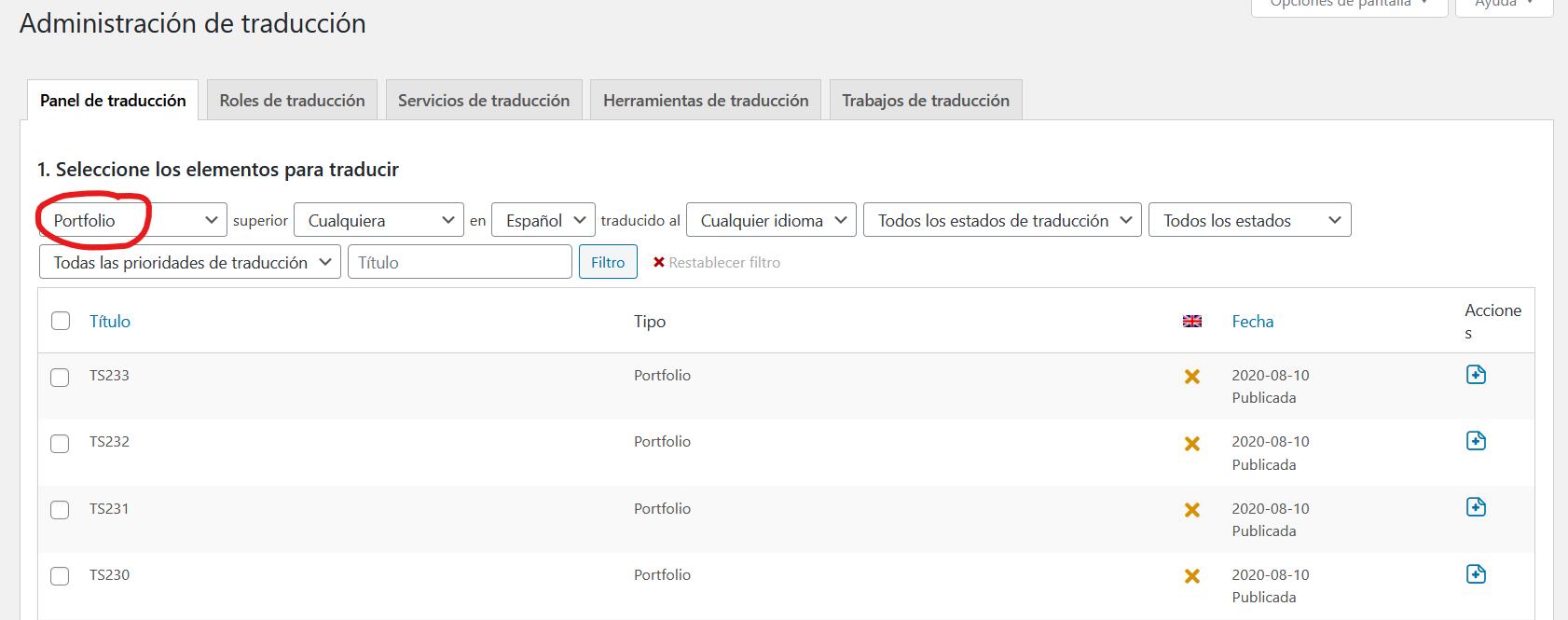This screenshot has width=1568, height=620.
Task: Check the TS232 row checkbox
Action: click(60, 444)
